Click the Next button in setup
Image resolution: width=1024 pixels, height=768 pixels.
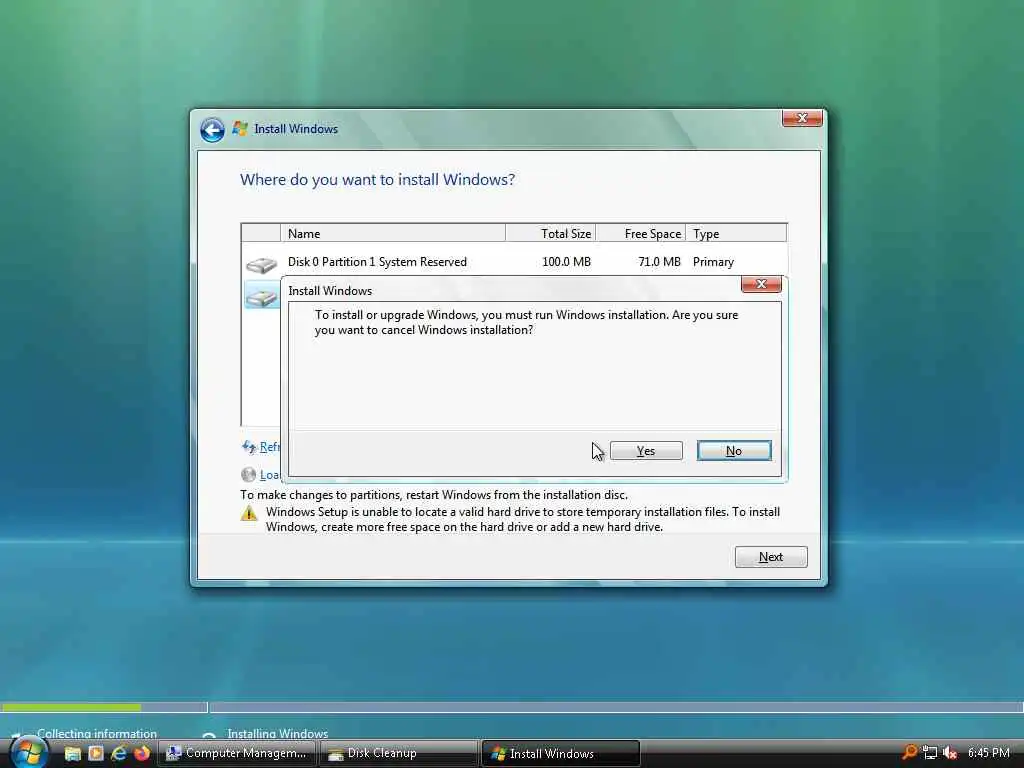(x=771, y=557)
